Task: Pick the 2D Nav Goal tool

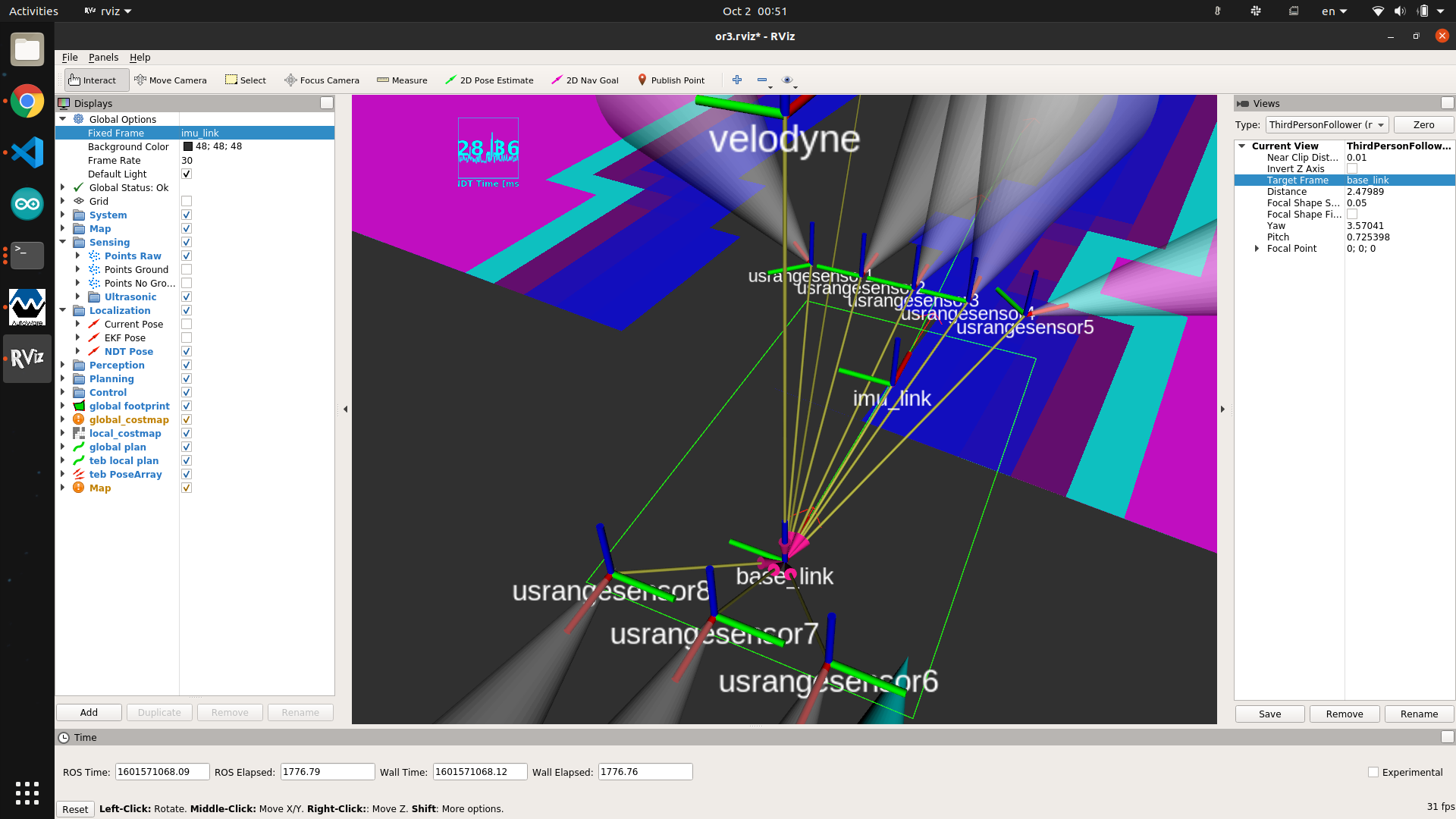Action: coord(585,80)
